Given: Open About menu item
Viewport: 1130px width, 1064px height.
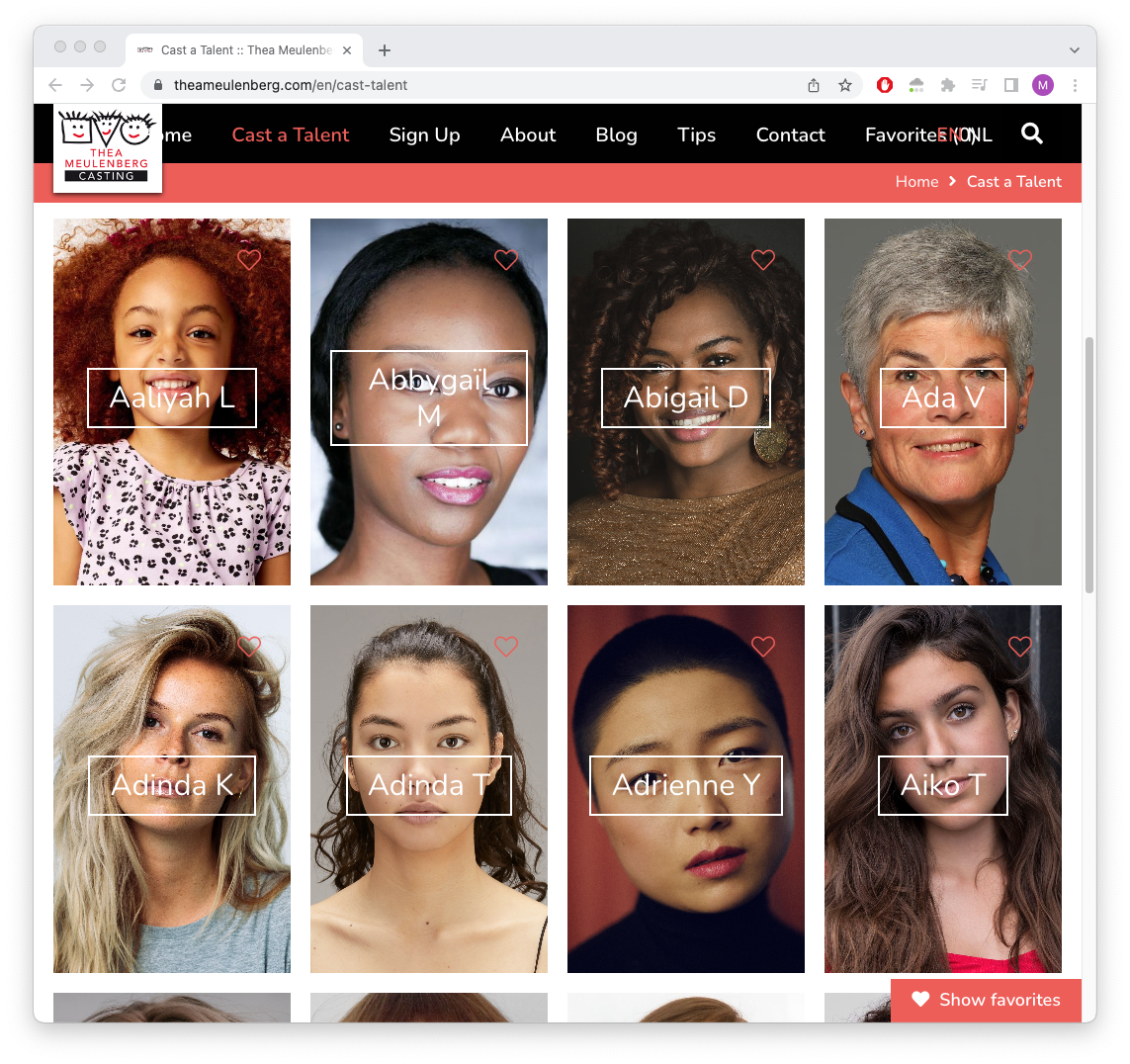Looking at the screenshot, I should click(x=528, y=134).
